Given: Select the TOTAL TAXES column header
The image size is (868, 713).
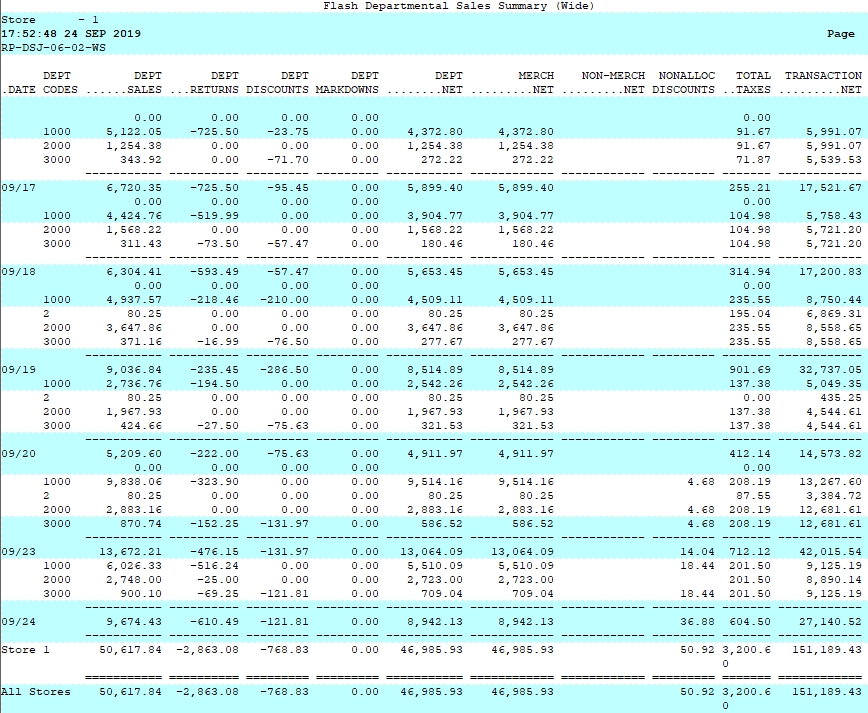Looking at the screenshot, I should (746, 82).
